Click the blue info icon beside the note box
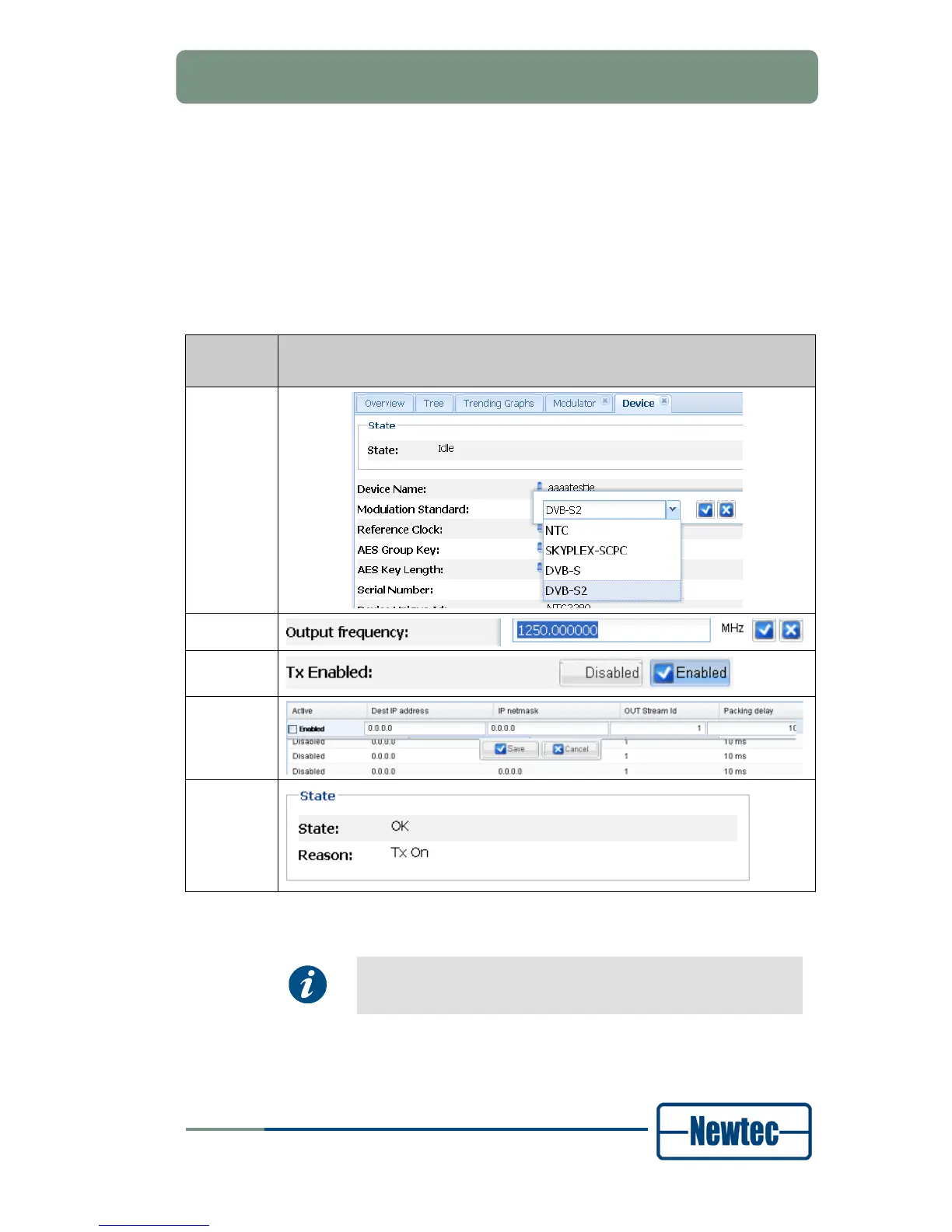The width and height of the screenshot is (952, 1232). click(x=308, y=985)
